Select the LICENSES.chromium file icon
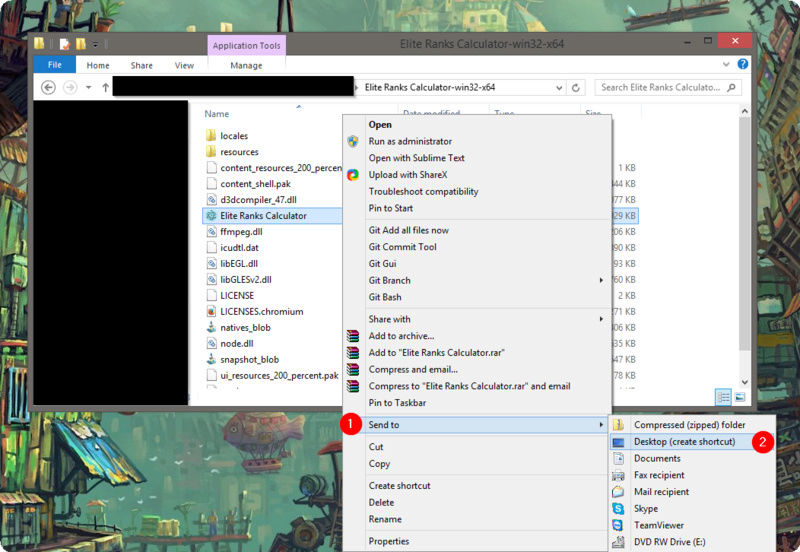 (x=211, y=311)
